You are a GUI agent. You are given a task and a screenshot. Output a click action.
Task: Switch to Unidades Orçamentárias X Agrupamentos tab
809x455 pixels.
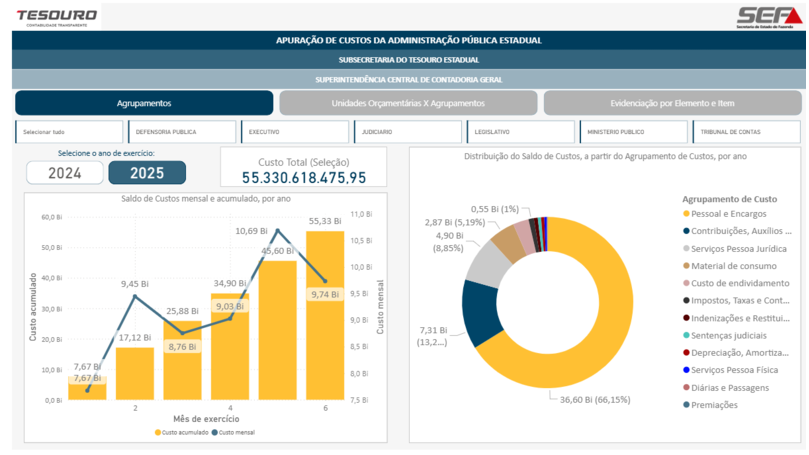pos(408,103)
